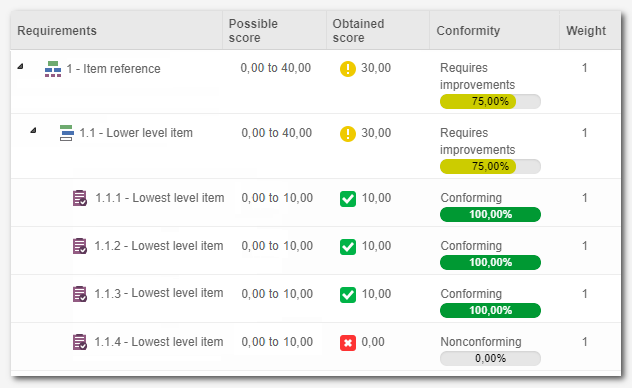Click weight value 1 of Lower level item

click(584, 133)
